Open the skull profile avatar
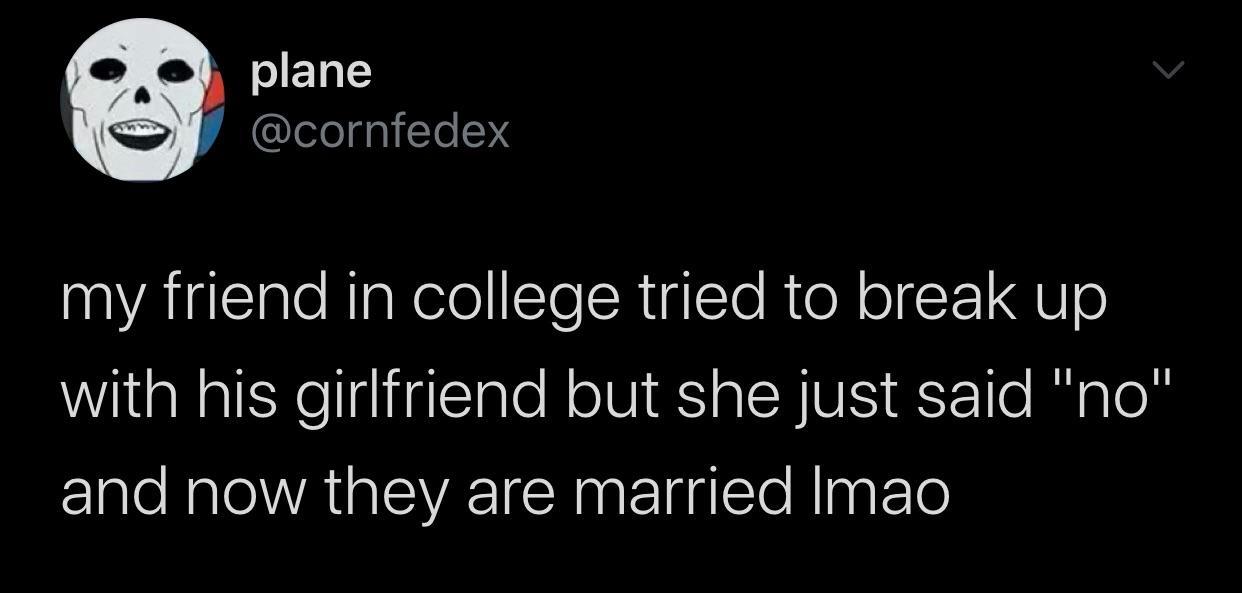 [x=142, y=100]
